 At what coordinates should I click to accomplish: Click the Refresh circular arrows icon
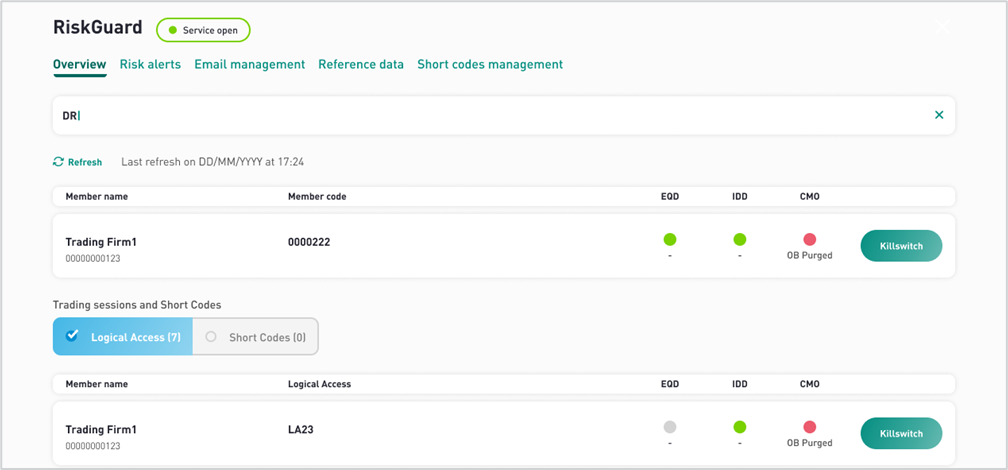click(x=58, y=162)
